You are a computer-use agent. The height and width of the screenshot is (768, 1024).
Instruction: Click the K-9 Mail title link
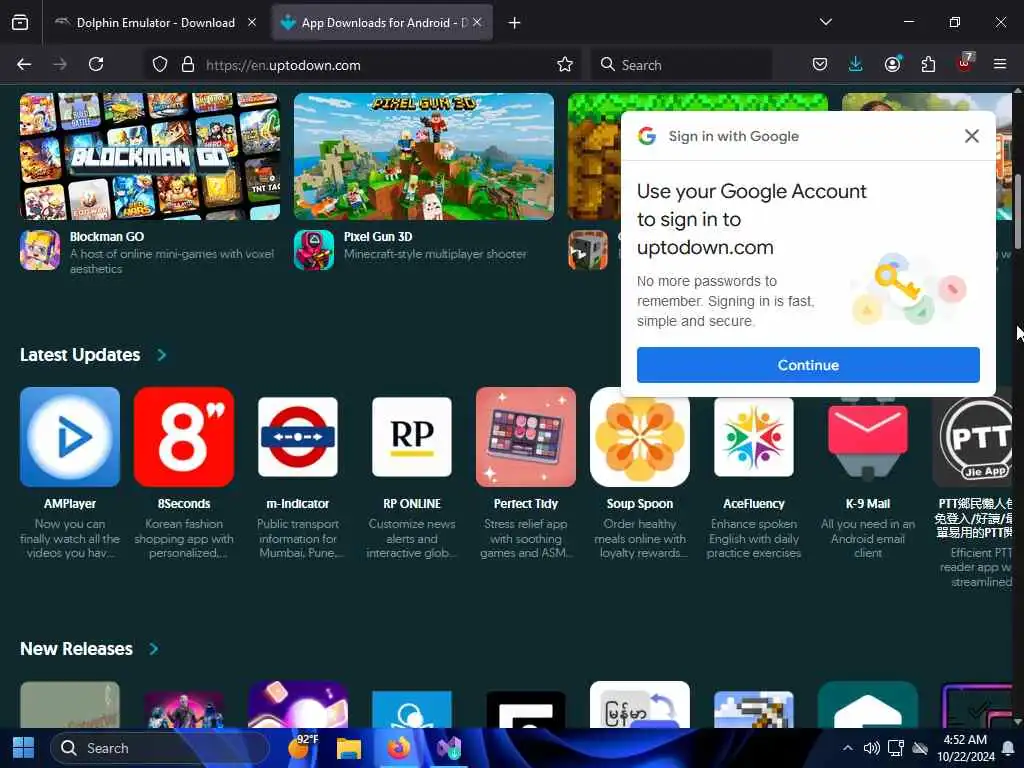pyautogui.click(x=867, y=504)
